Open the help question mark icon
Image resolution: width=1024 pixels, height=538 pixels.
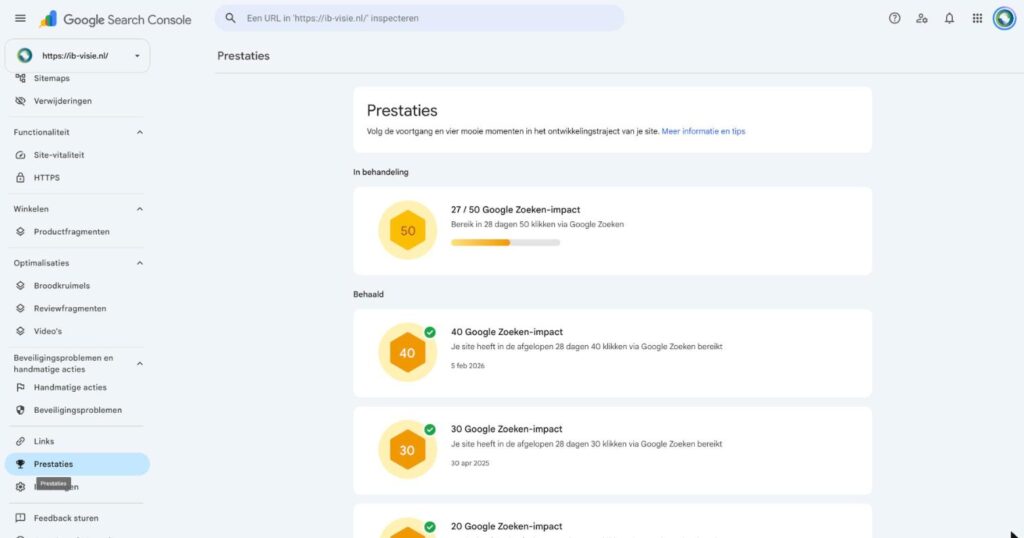[x=895, y=18]
